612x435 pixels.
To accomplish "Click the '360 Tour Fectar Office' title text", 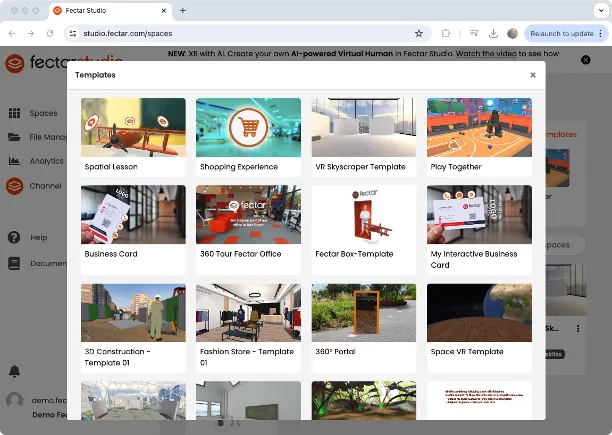I will (x=240, y=254).
